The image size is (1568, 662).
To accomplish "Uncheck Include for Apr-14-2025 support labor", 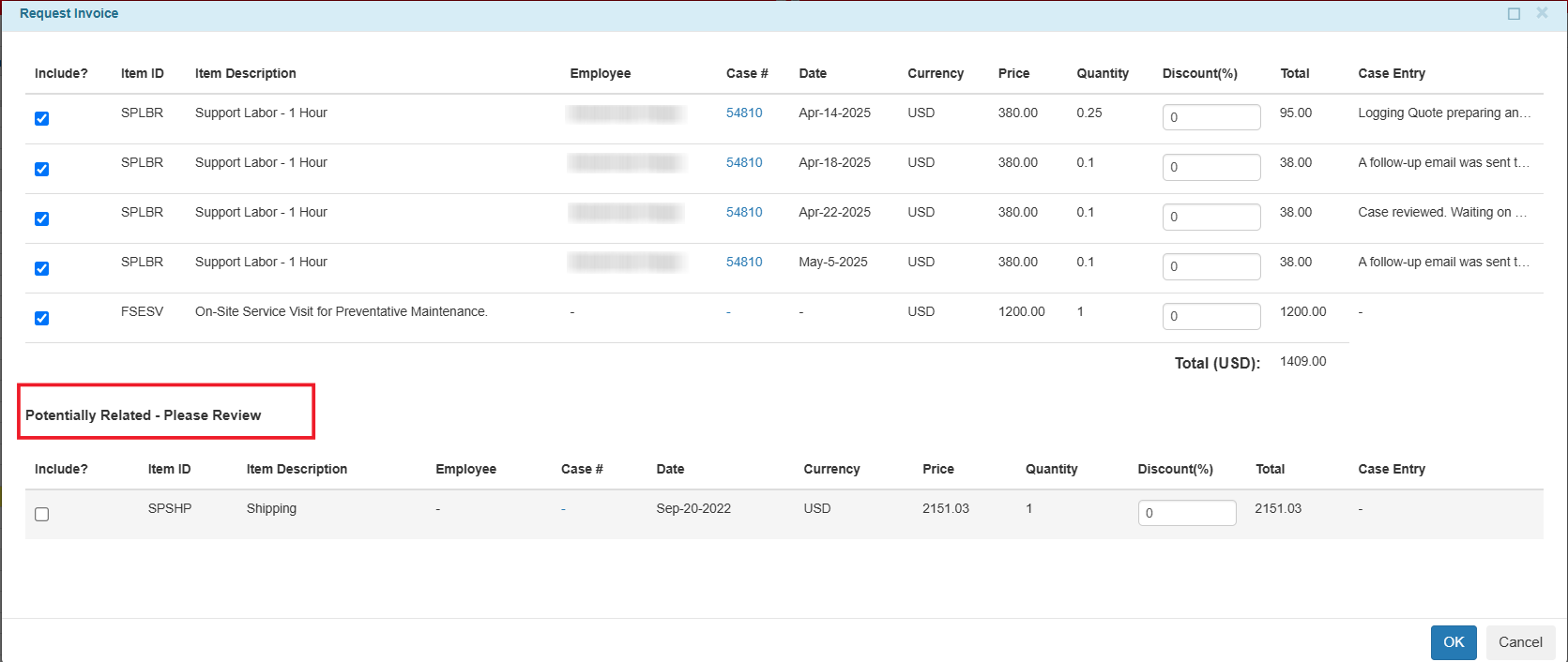I will (x=41, y=119).
